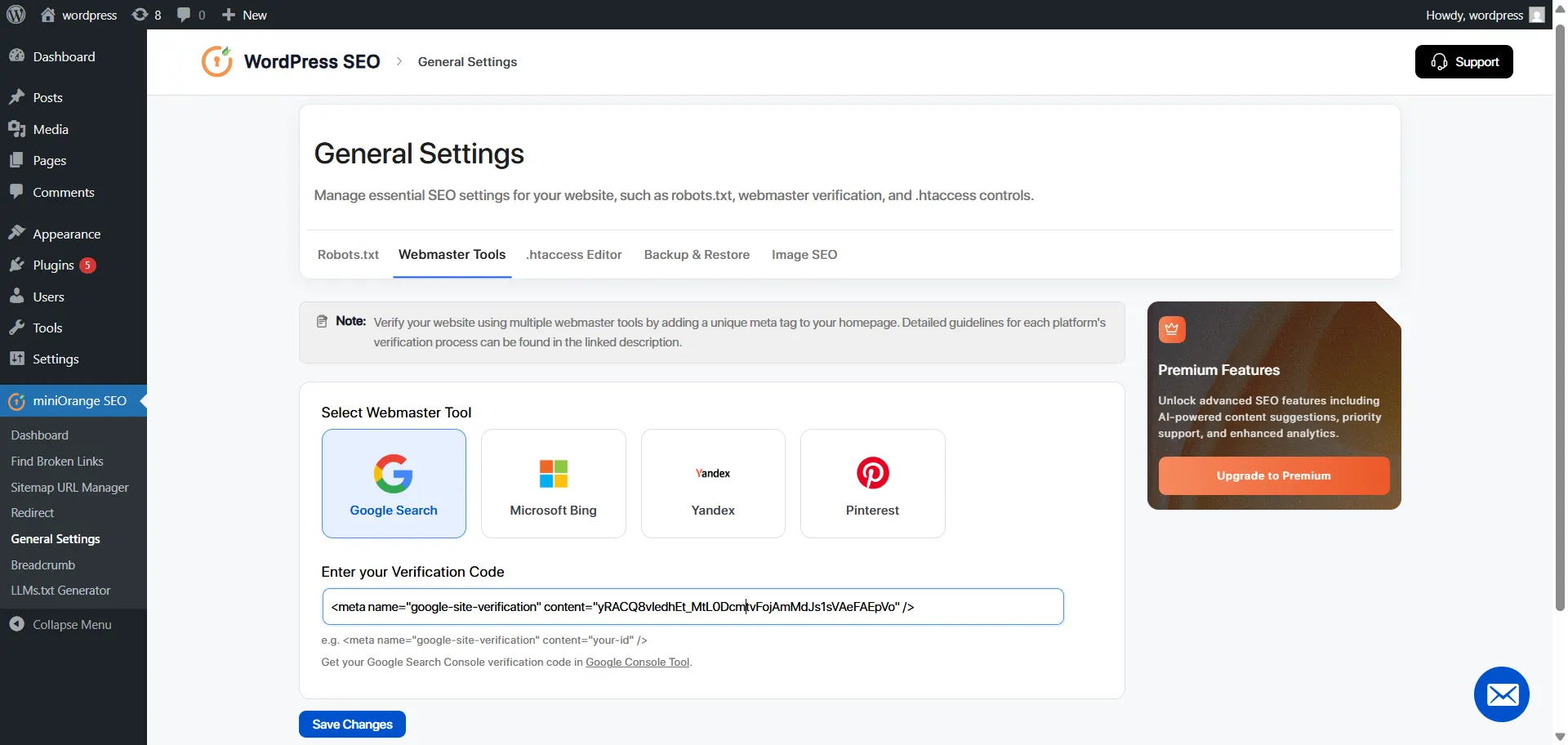Switch to the Image SEO tab
Viewport: 1568px width, 745px height.
pos(804,255)
